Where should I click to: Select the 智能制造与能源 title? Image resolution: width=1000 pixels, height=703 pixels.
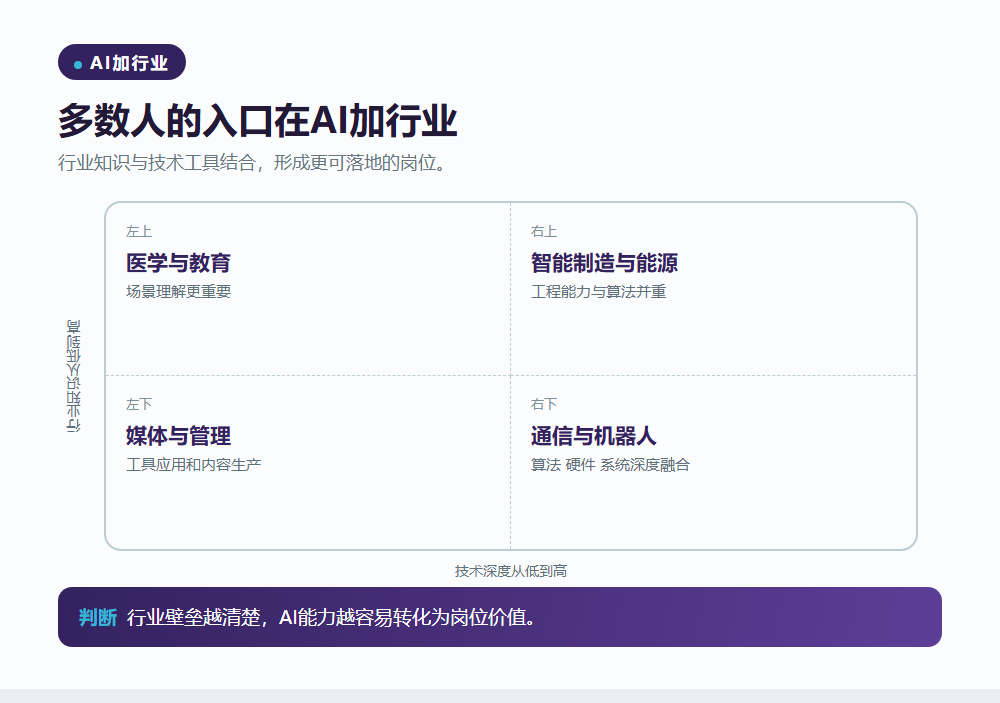[x=604, y=262]
